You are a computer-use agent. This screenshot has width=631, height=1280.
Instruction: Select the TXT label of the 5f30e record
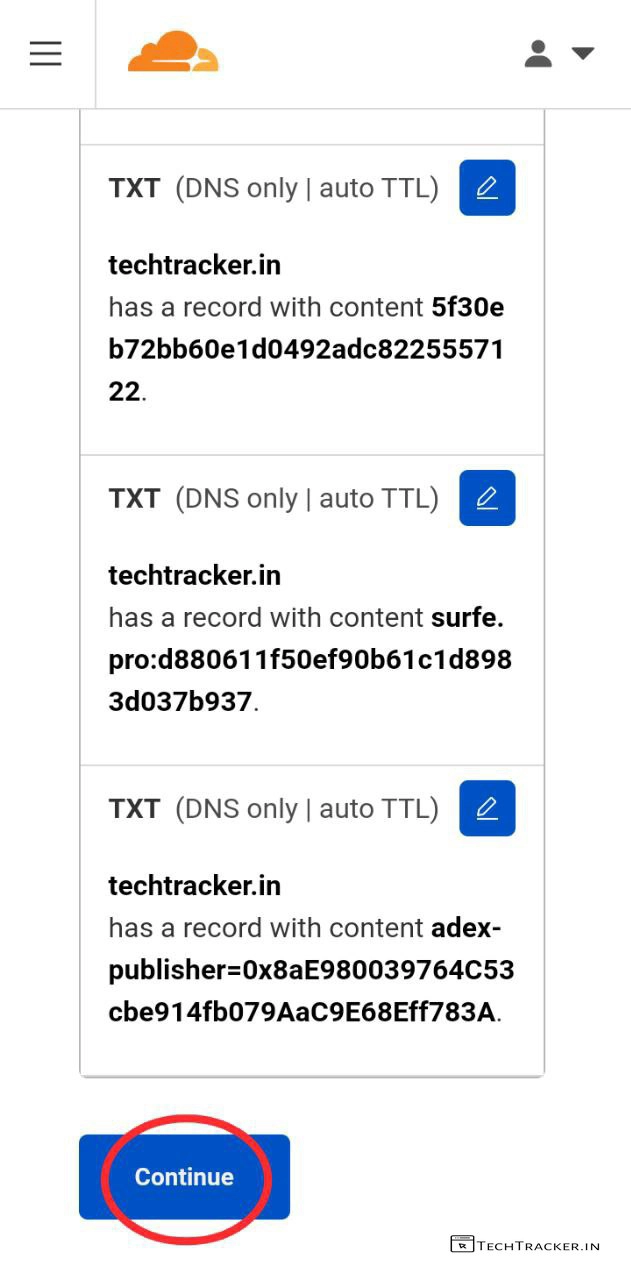tap(134, 189)
